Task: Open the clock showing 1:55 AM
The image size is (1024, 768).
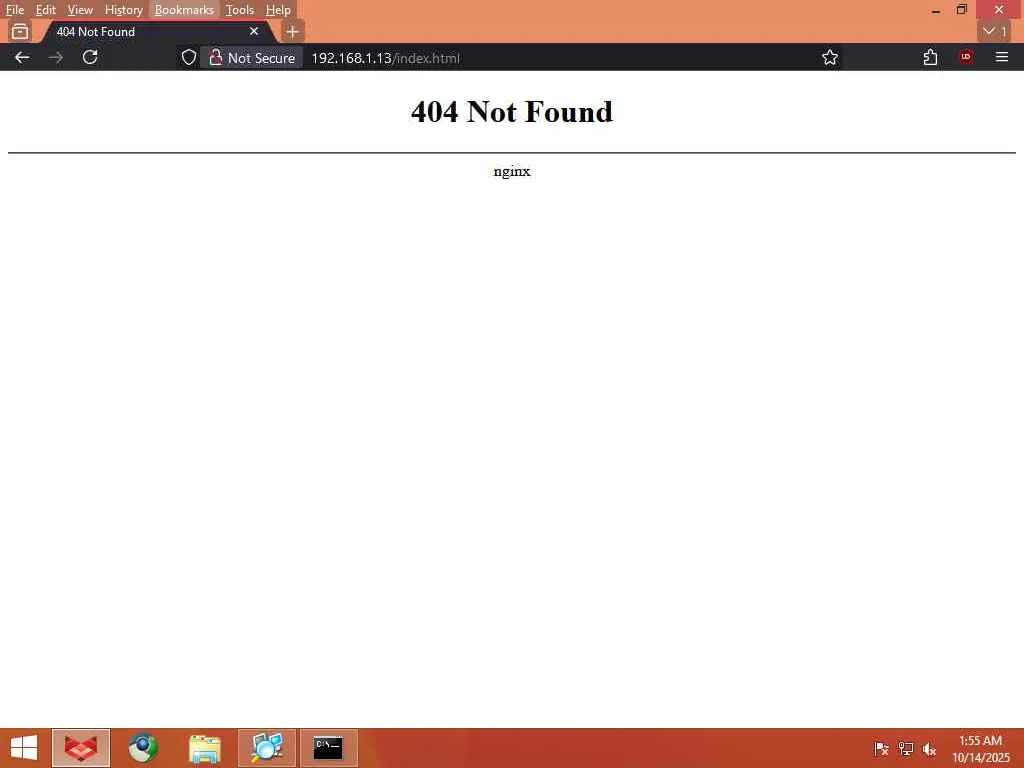Action: tap(981, 749)
